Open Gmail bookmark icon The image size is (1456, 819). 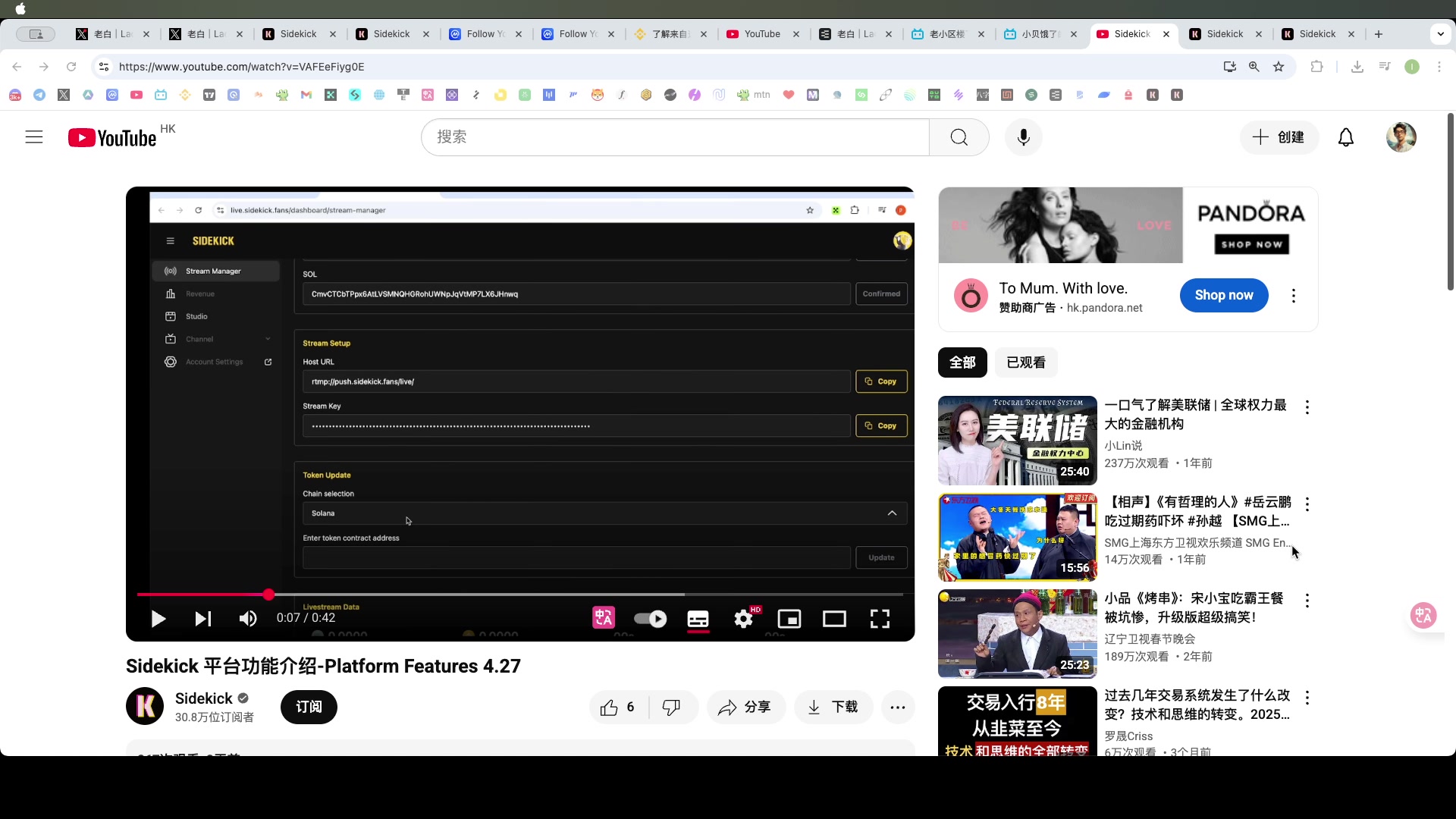(306, 95)
